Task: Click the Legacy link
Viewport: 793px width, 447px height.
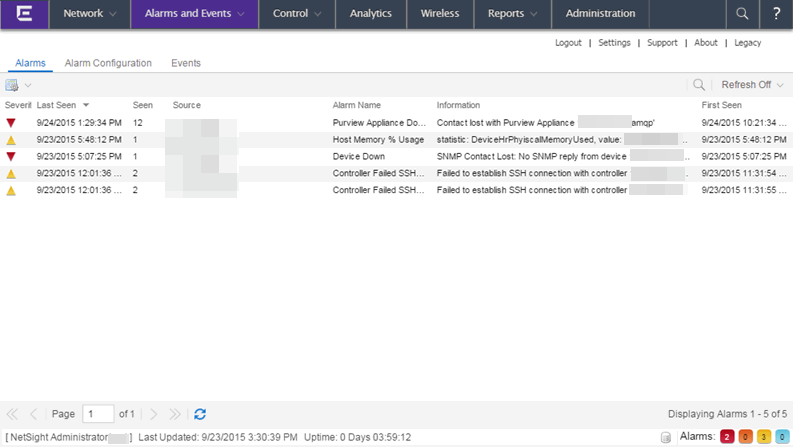Action: point(747,43)
